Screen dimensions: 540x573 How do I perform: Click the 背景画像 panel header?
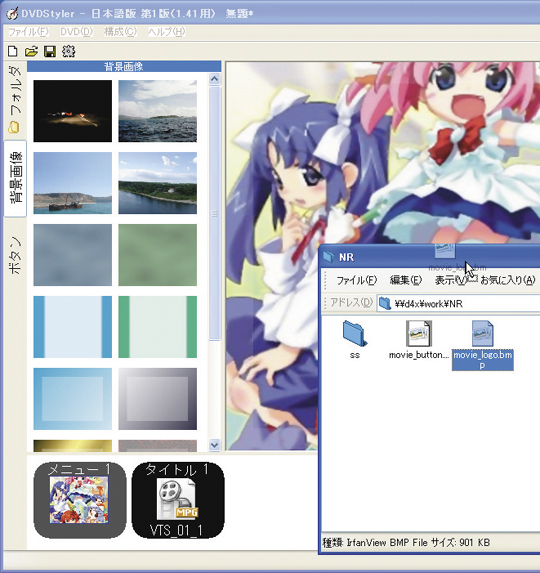124,66
